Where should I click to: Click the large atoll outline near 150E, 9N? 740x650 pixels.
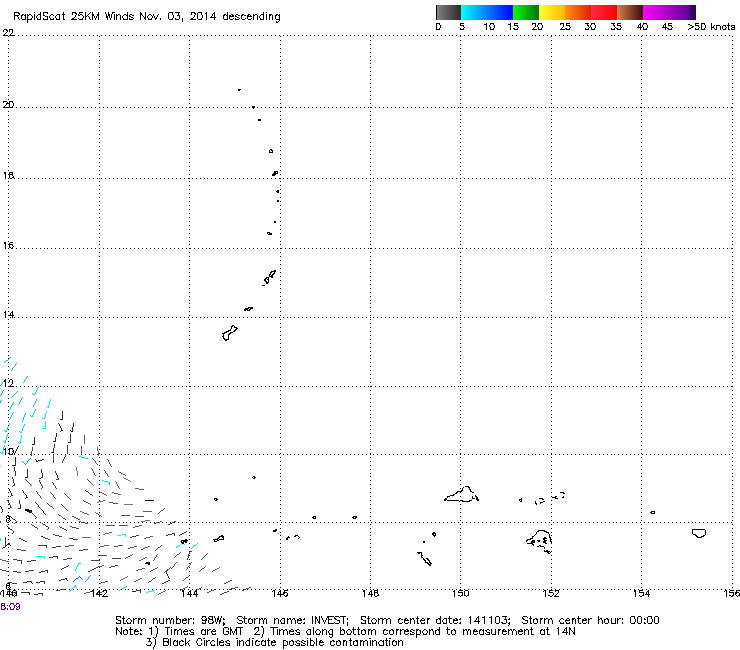pyautogui.click(x=462, y=494)
